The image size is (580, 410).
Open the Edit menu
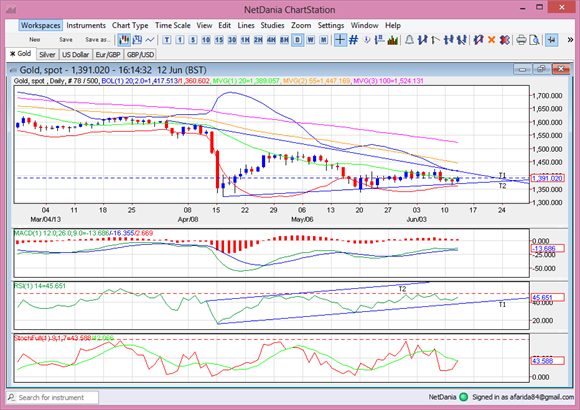(225, 25)
